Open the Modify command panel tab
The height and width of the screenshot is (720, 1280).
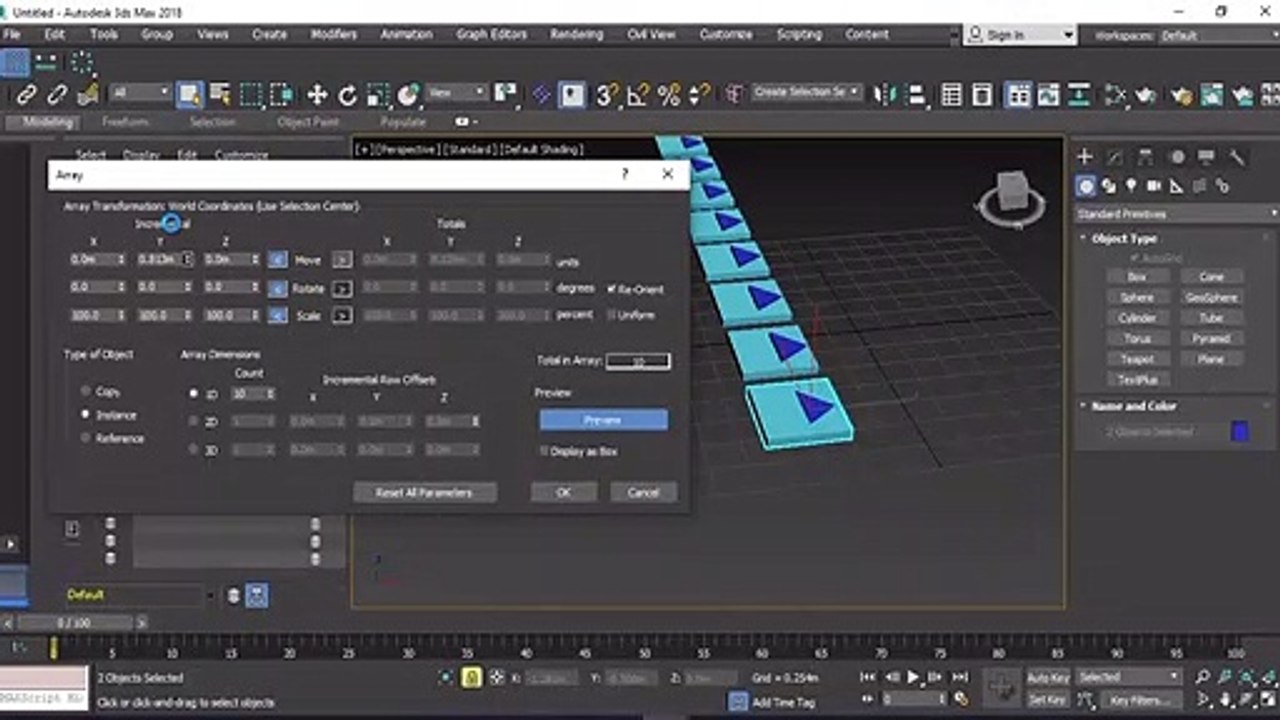(x=1115, y=157)
